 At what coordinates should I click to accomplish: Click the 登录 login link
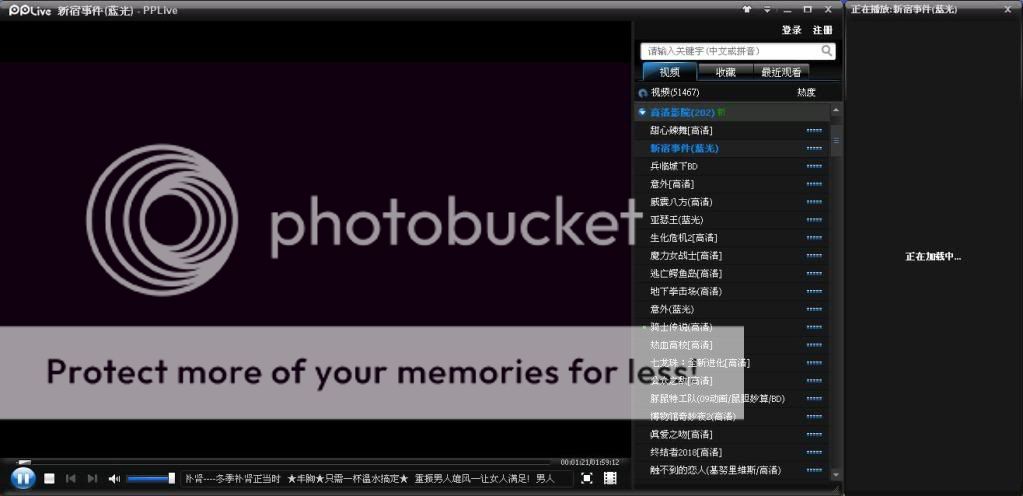791,30
